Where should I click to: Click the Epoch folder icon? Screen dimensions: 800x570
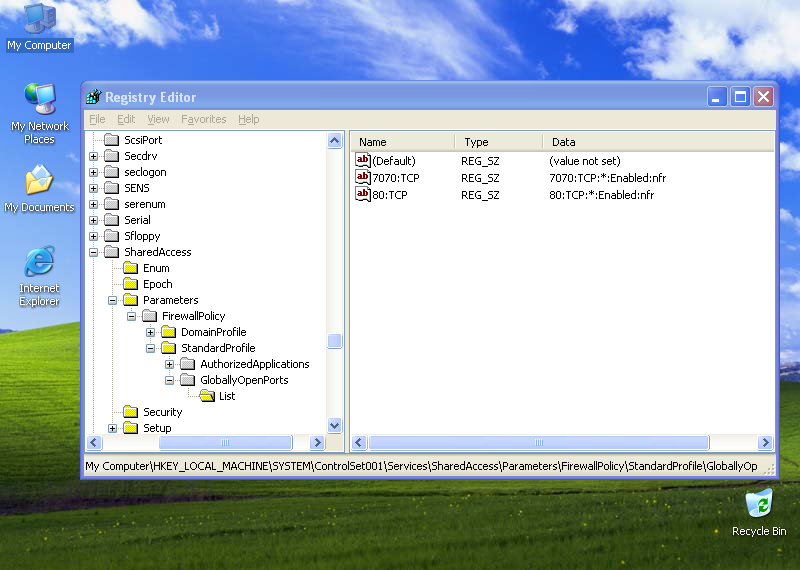pyautogui.click(x=131, y=284)
